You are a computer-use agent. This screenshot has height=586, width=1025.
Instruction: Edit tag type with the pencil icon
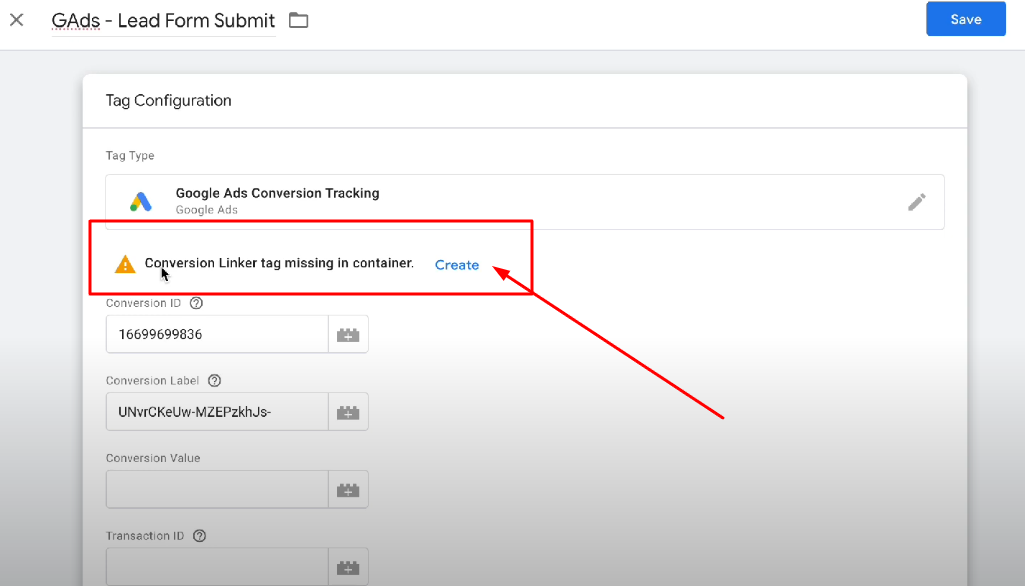pos(916,202)
